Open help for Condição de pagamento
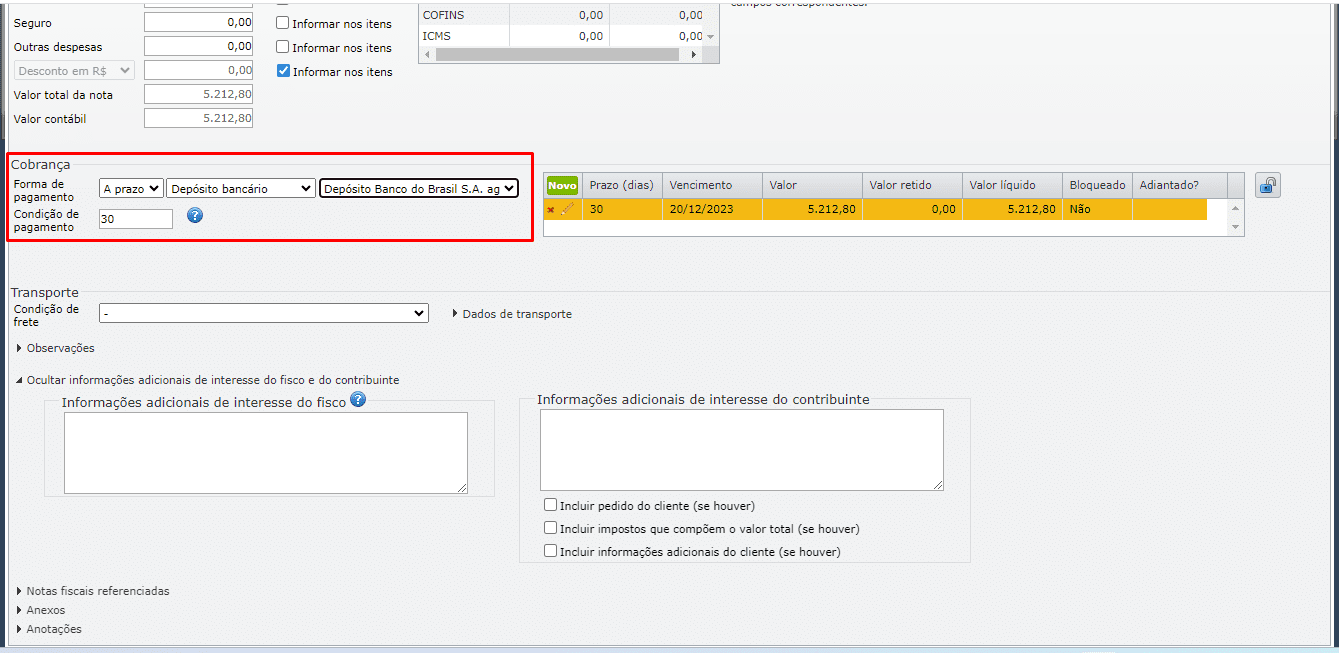This screenshot has height=653, width=1339. pyautogui.click(x=195, y=215)
